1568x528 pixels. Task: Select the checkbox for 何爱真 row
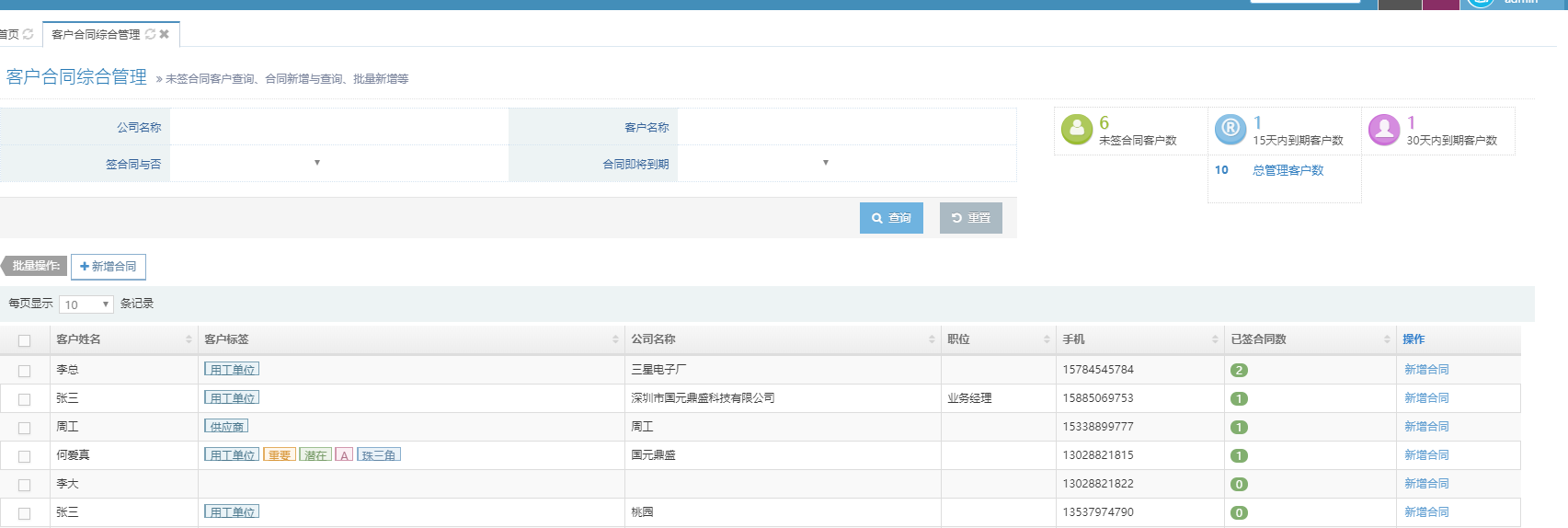pyautogui.click(x=25, y=456)
